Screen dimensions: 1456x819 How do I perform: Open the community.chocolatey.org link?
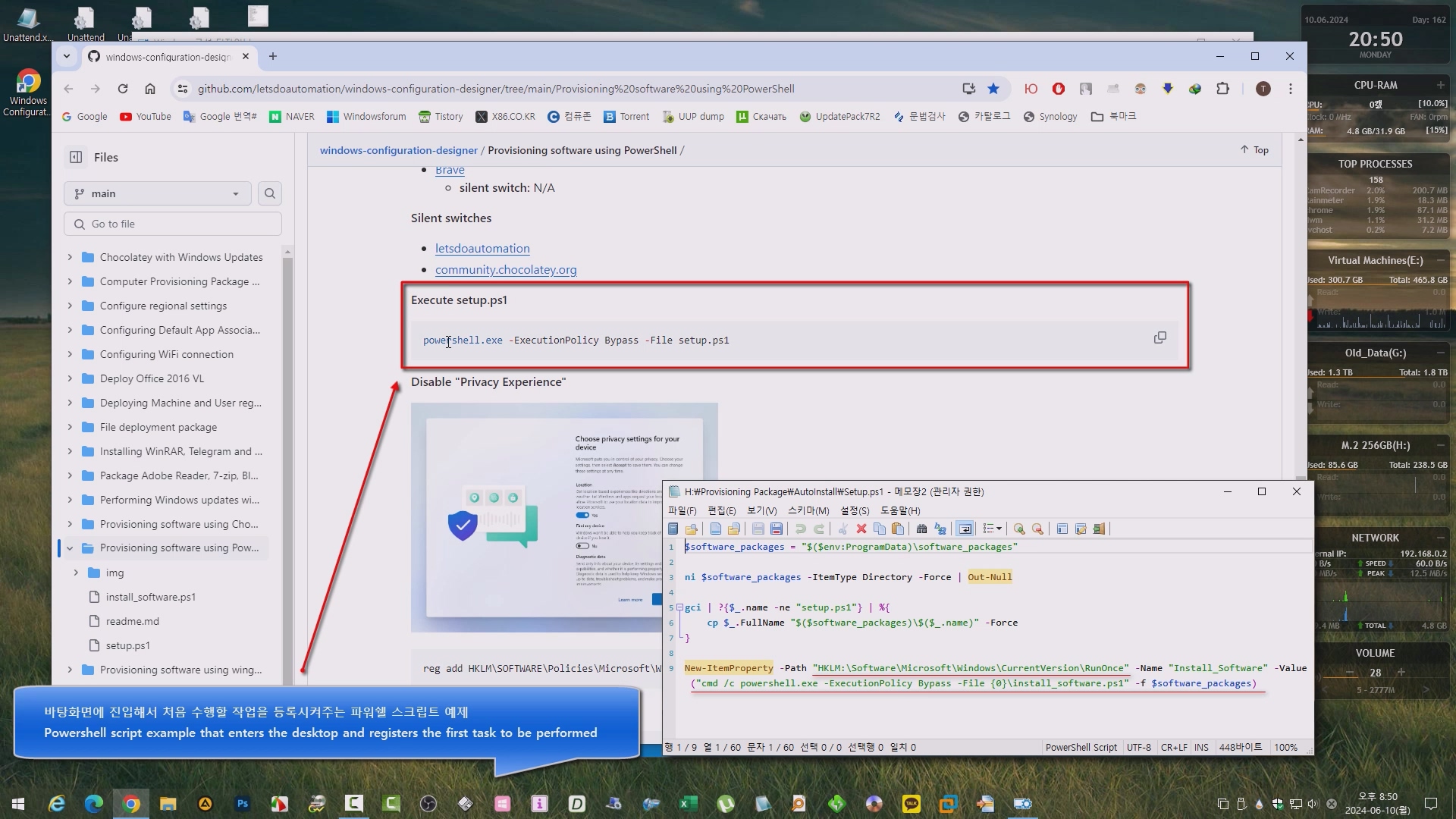(506, 269)
